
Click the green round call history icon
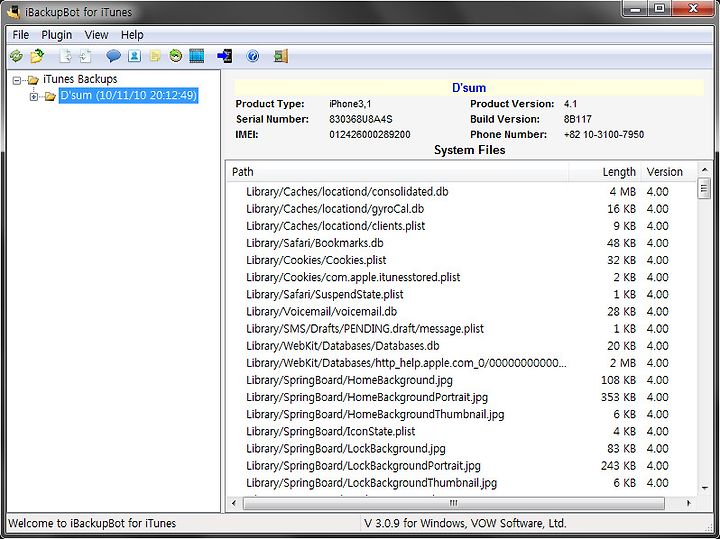click(175, 56)
